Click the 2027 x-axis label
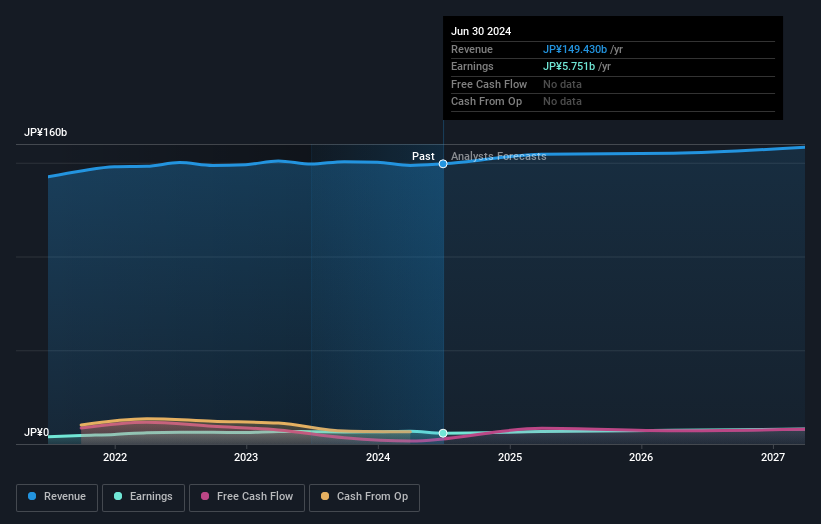Image resolution: width=821 pixels, height=524 pixels. tap(772, 457)
